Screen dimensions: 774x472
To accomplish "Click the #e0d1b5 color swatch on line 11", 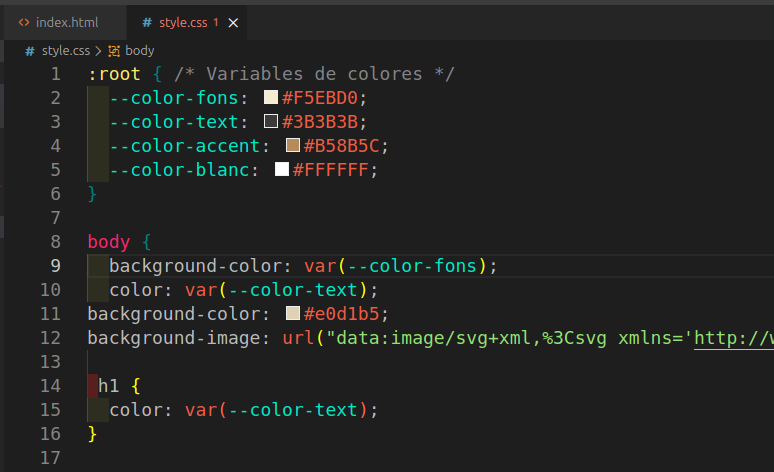I will click(x=293, y=314).
